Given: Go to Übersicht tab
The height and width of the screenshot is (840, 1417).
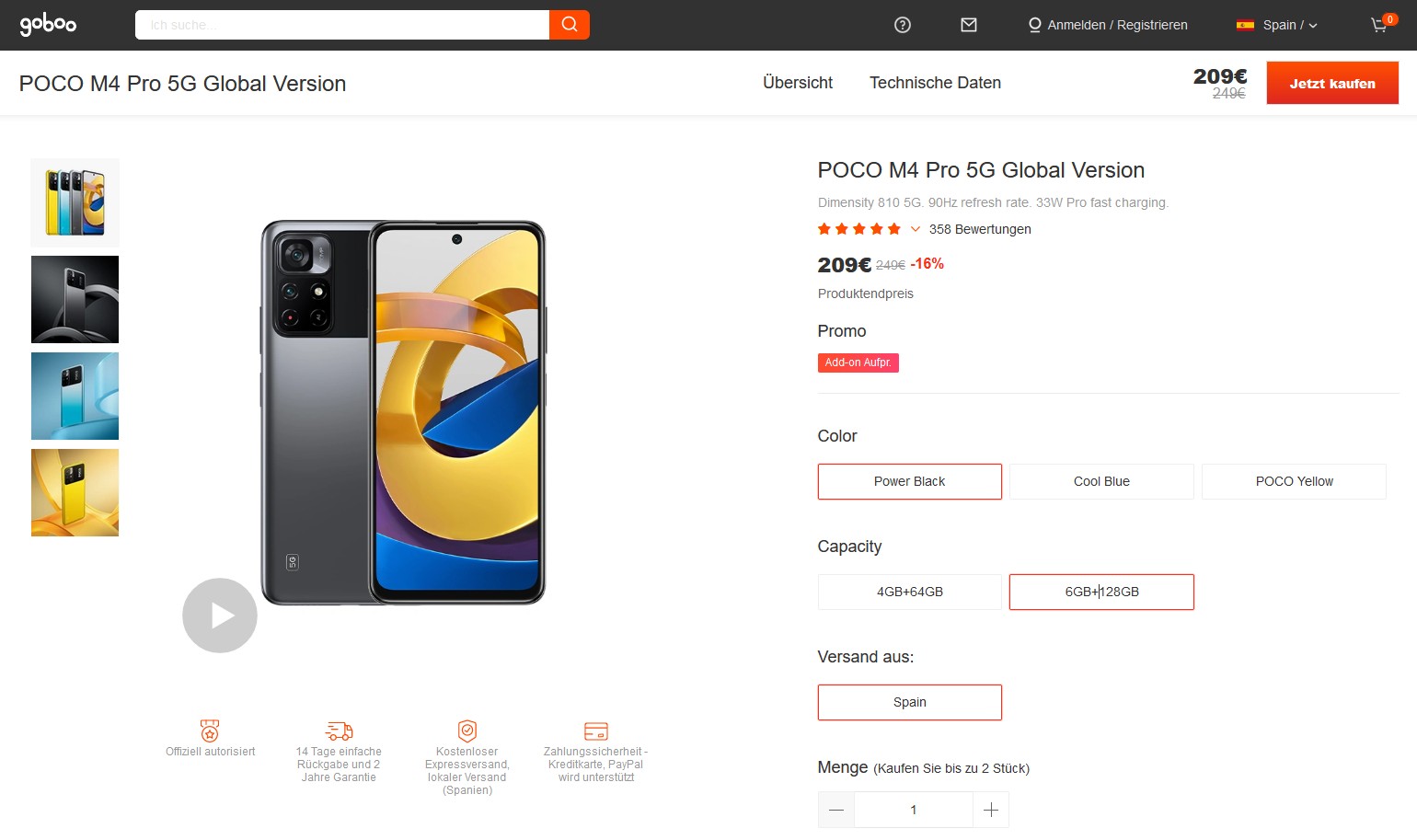Looking at the screenshot, I should click(x=798, y=83).
